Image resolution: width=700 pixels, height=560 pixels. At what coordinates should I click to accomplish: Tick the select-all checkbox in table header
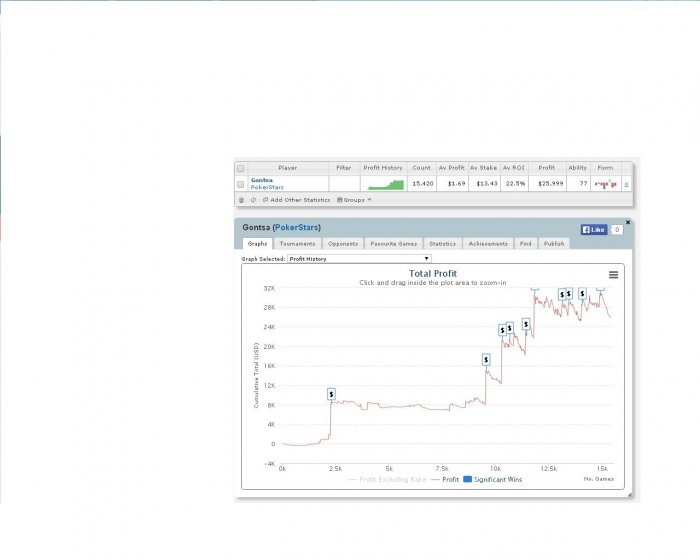click(241, 168)
